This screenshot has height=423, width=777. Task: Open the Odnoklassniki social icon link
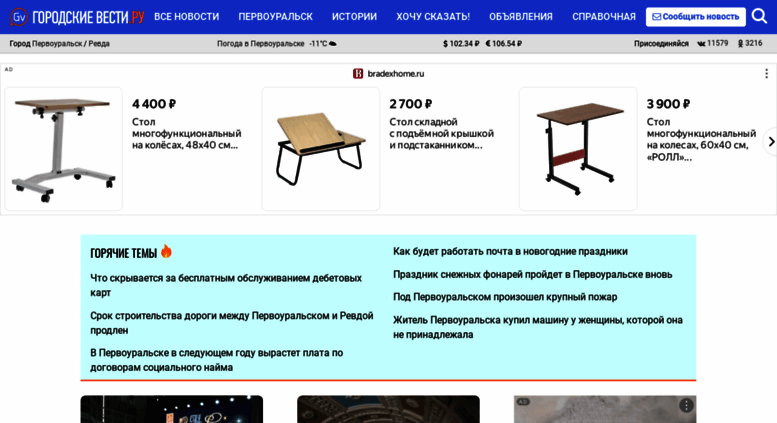[x=740, y=44]
